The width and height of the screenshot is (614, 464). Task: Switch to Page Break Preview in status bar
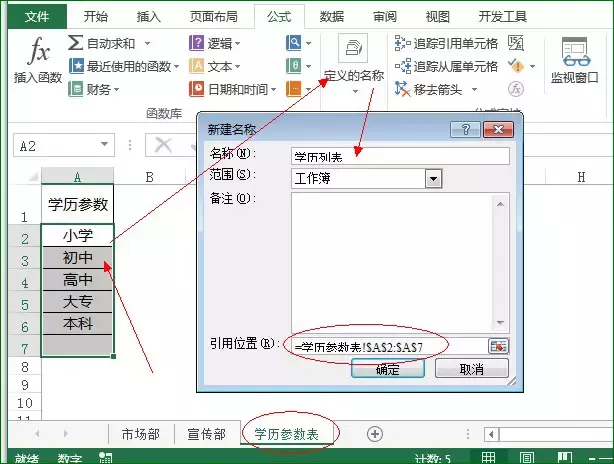click(565, 457)
